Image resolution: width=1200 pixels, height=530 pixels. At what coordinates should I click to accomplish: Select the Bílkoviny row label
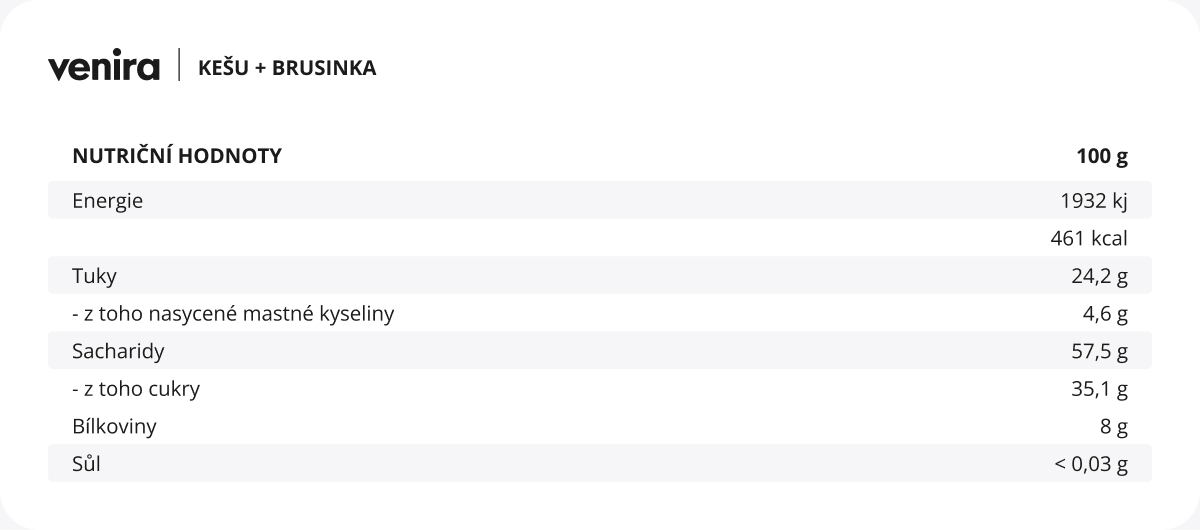[x=114, y=427]
